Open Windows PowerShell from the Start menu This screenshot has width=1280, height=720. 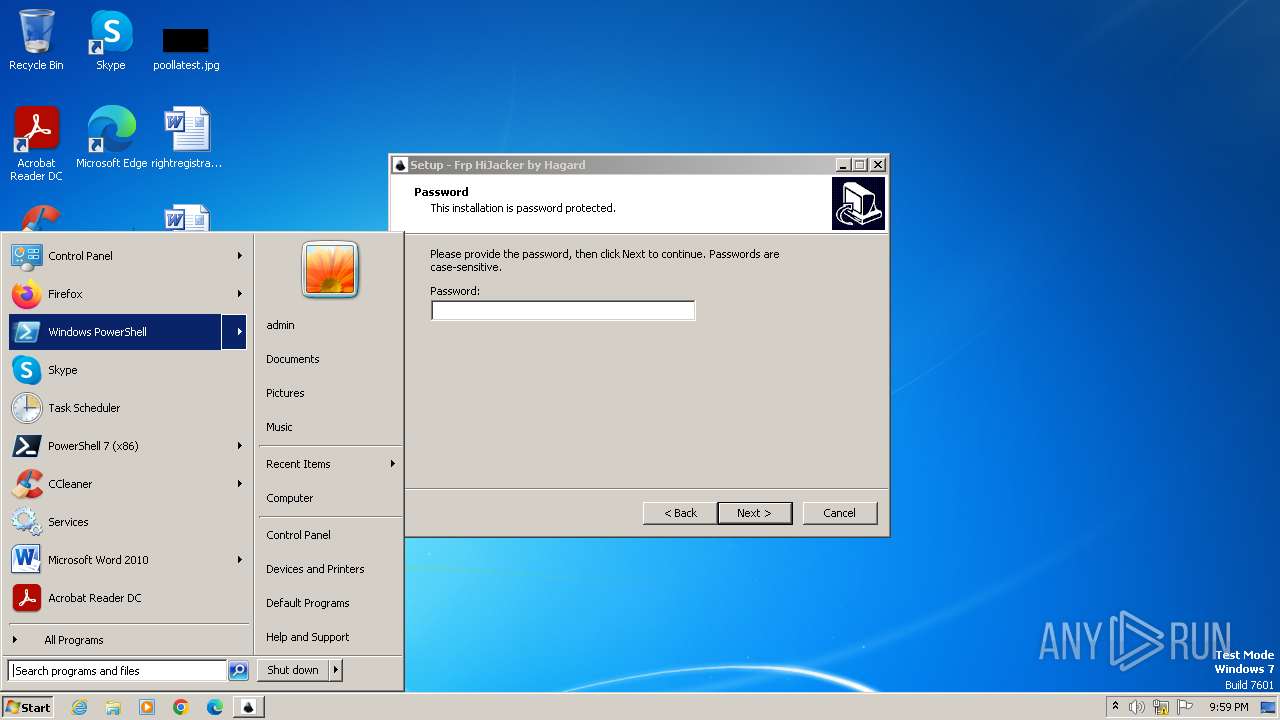click(x=115, y=332)
